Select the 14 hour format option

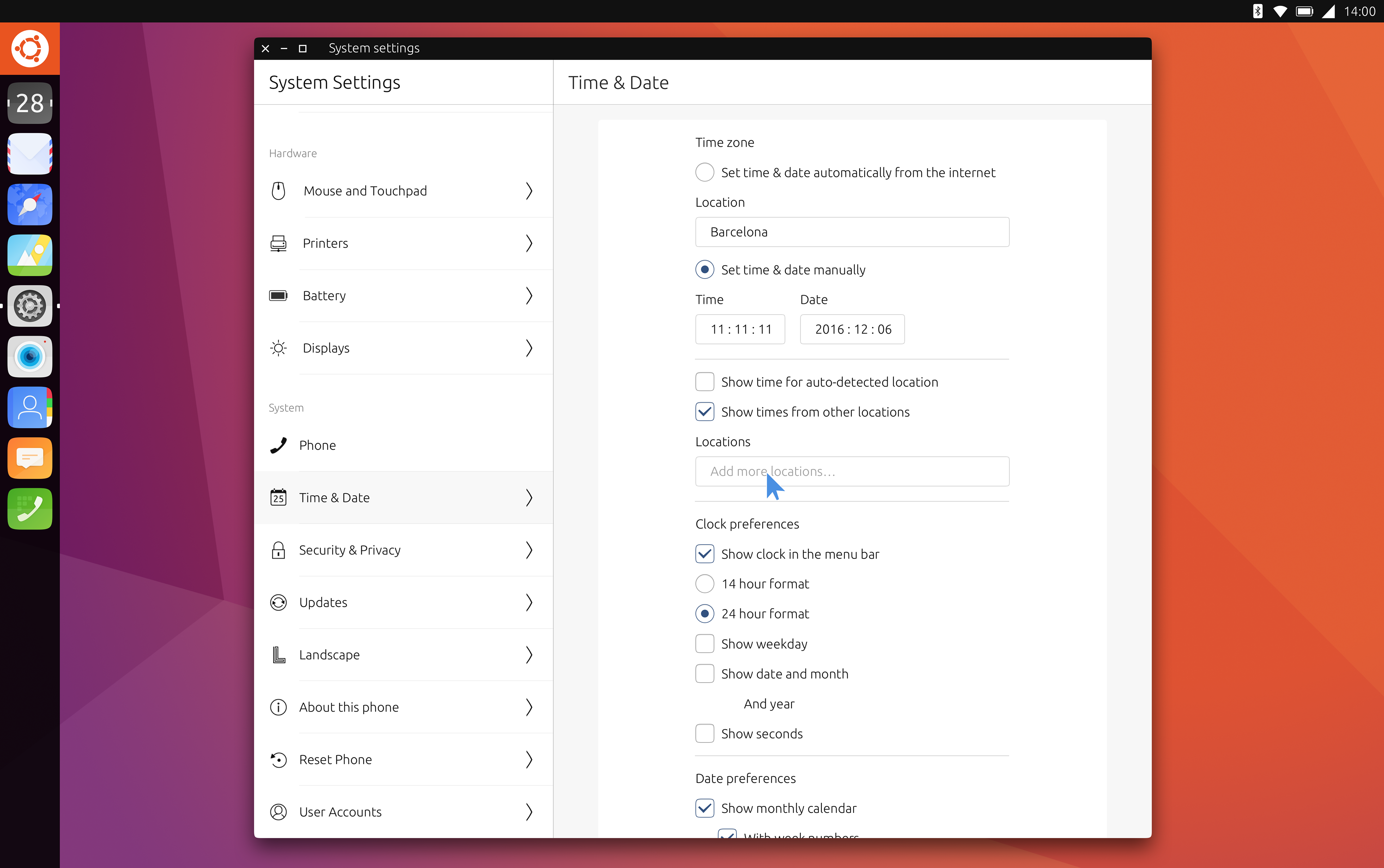(705, 584)
